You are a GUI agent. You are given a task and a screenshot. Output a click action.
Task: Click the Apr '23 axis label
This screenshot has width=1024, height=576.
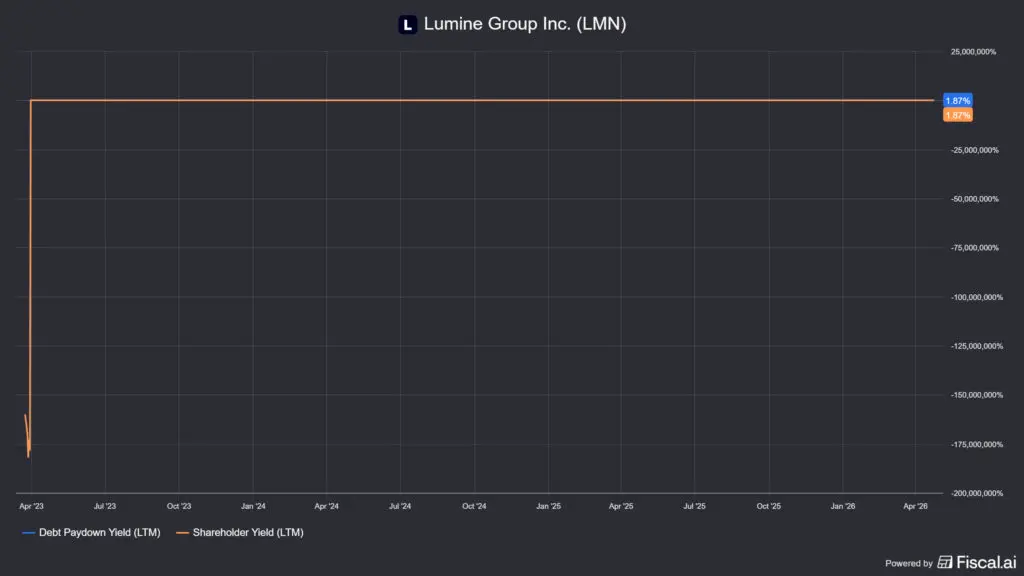[x=31, y=506]
